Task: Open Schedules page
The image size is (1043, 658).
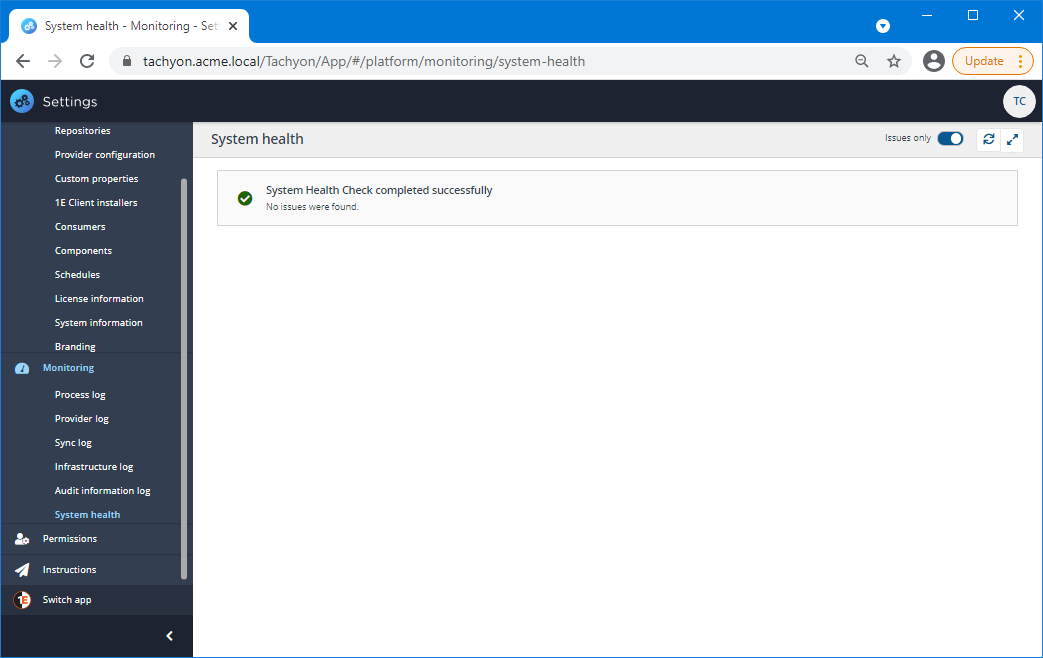Action: (x=77, y=274)
